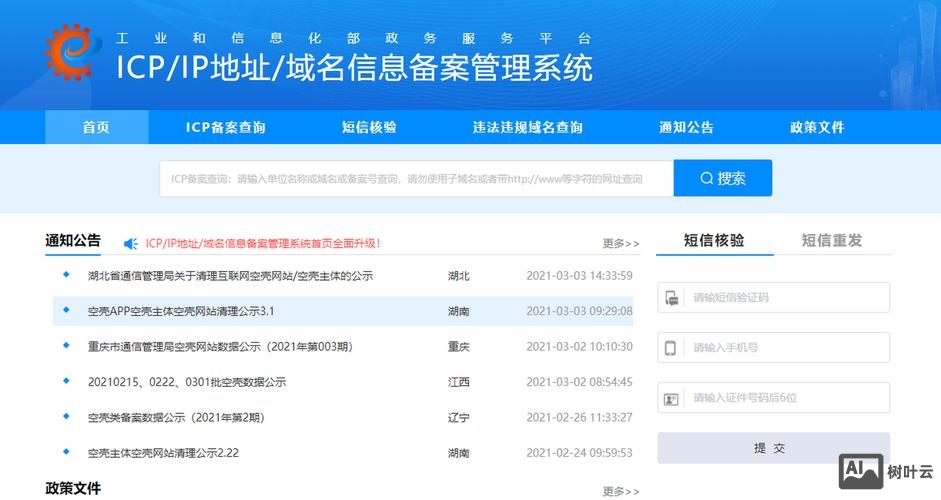Viewport: 941px width, 500px height.
Task: Select the 短信核验 panel tab
Action: (x=714, y=240)
